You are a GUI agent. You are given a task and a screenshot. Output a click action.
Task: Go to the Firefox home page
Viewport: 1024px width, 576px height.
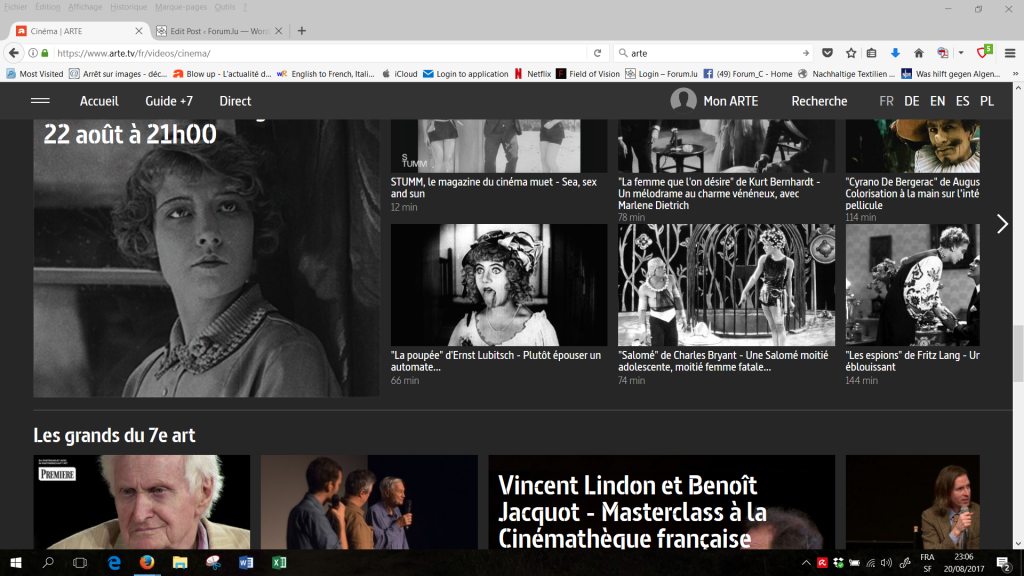tap(919, 53)
